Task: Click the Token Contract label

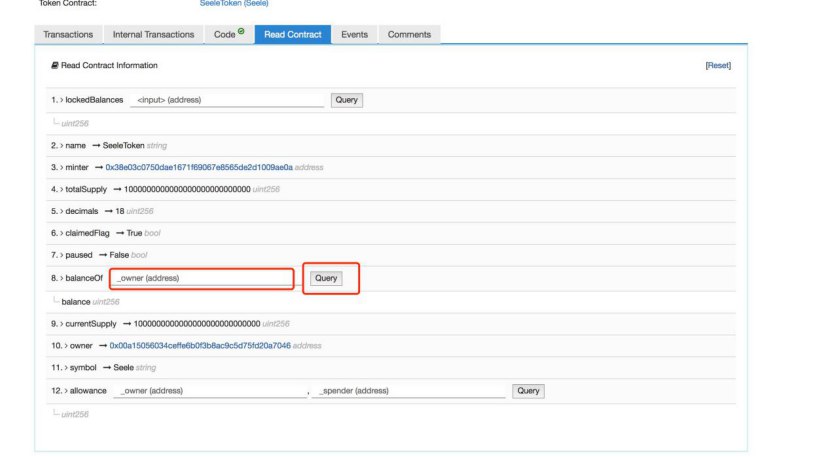Action: point(68,3)
